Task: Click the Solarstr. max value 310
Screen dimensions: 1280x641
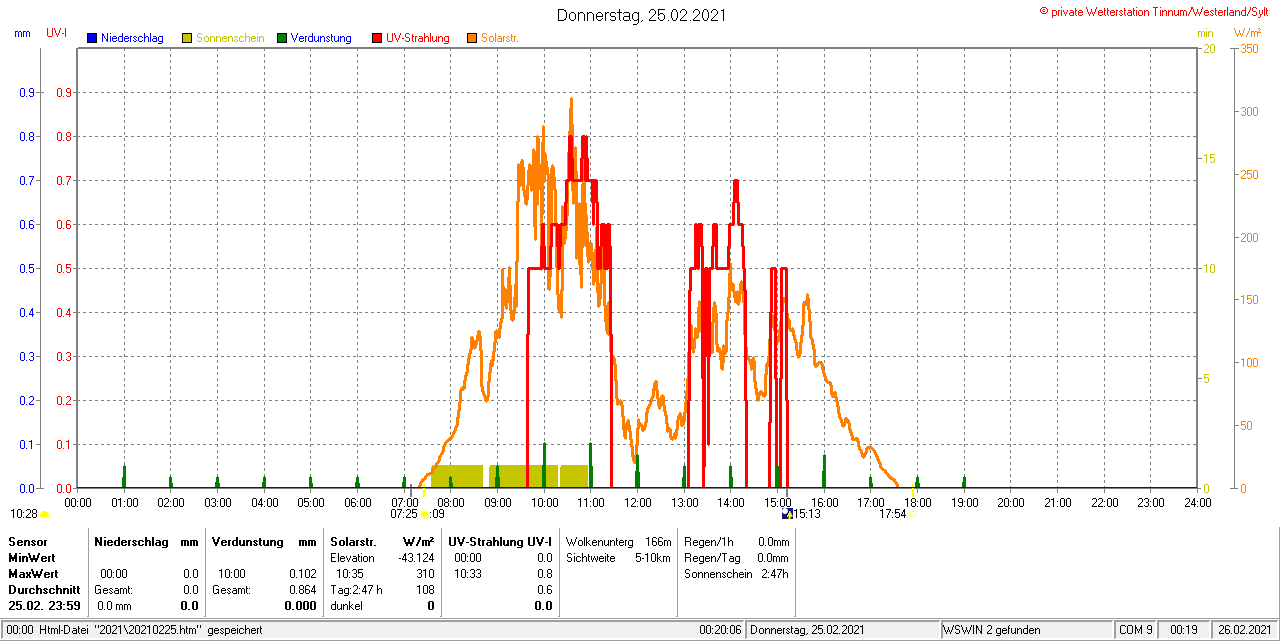Action: [425, 574]
